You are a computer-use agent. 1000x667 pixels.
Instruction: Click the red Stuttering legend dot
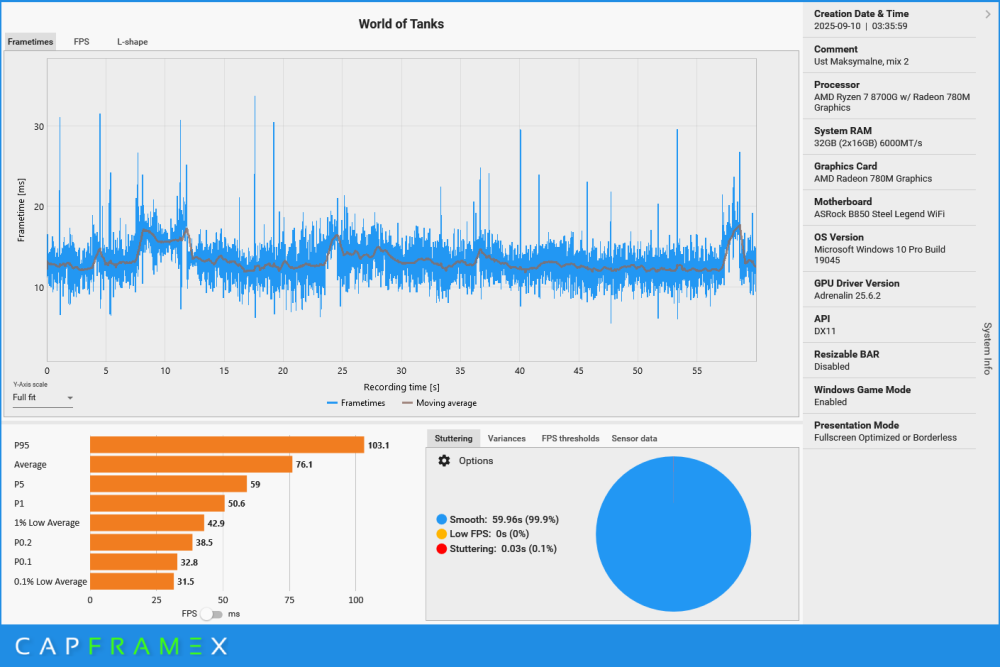click(x=442, y=548)
